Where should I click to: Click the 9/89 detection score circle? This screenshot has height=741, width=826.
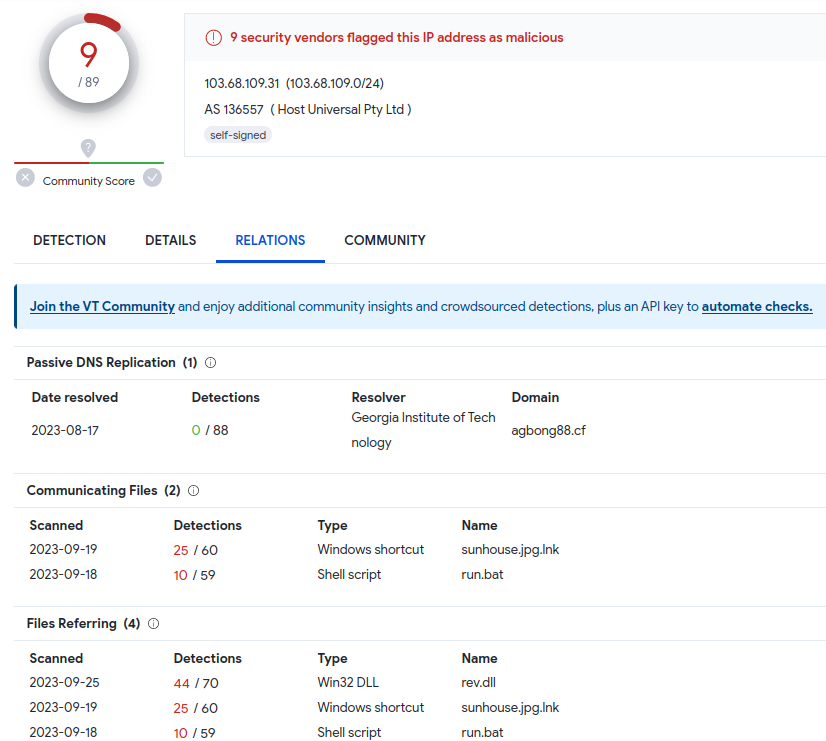(x=89, y=63)
